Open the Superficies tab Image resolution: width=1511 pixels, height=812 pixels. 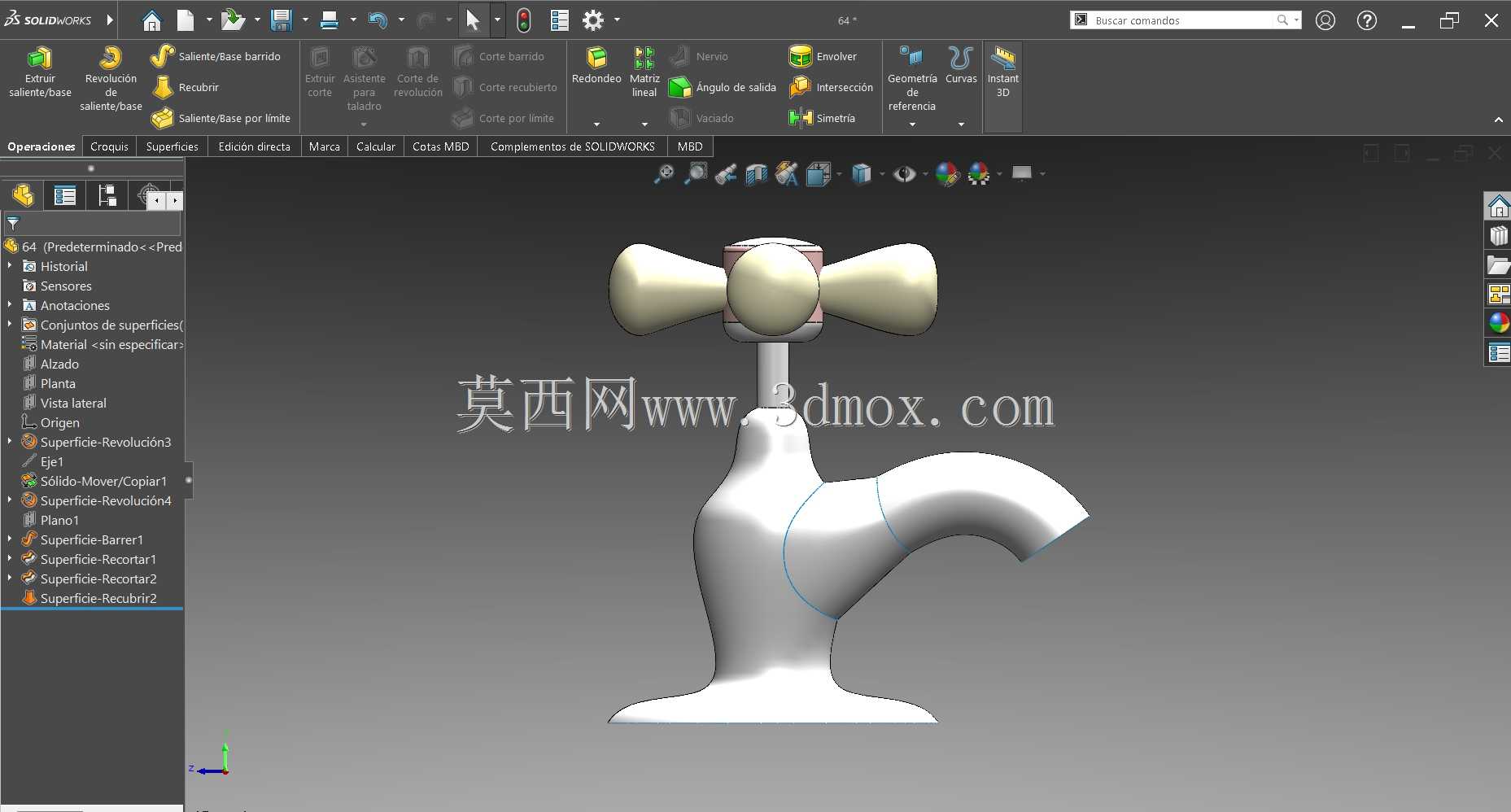(172, 146)
